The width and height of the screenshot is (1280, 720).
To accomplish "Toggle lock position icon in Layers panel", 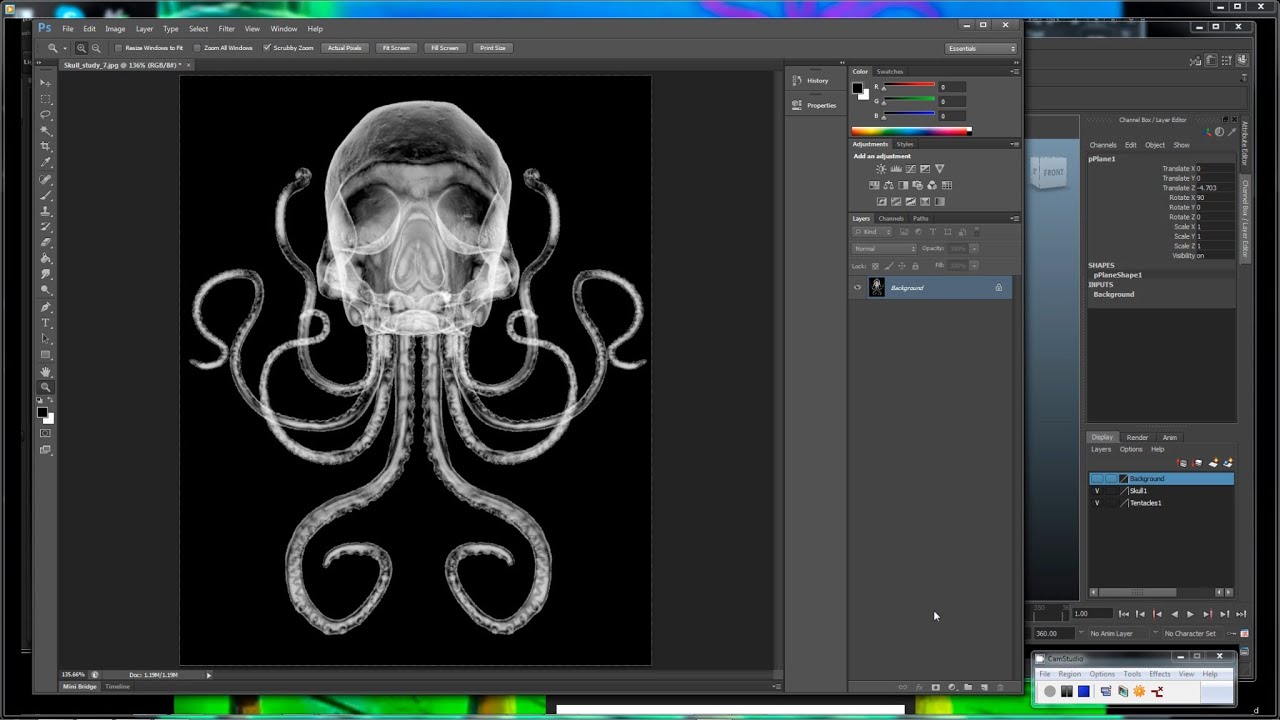I will tap(902, 266).
